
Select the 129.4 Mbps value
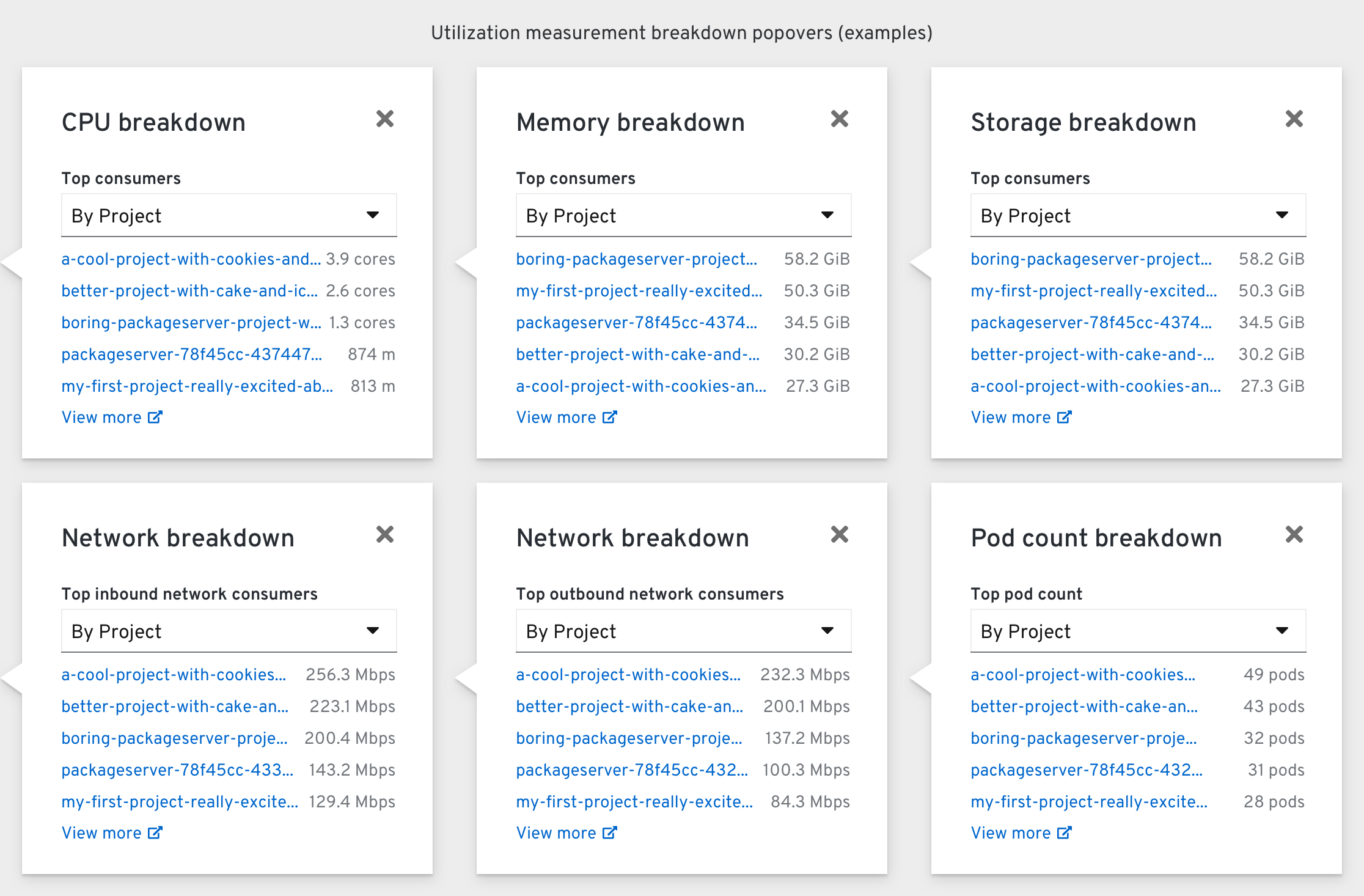[x=352, y=802]
